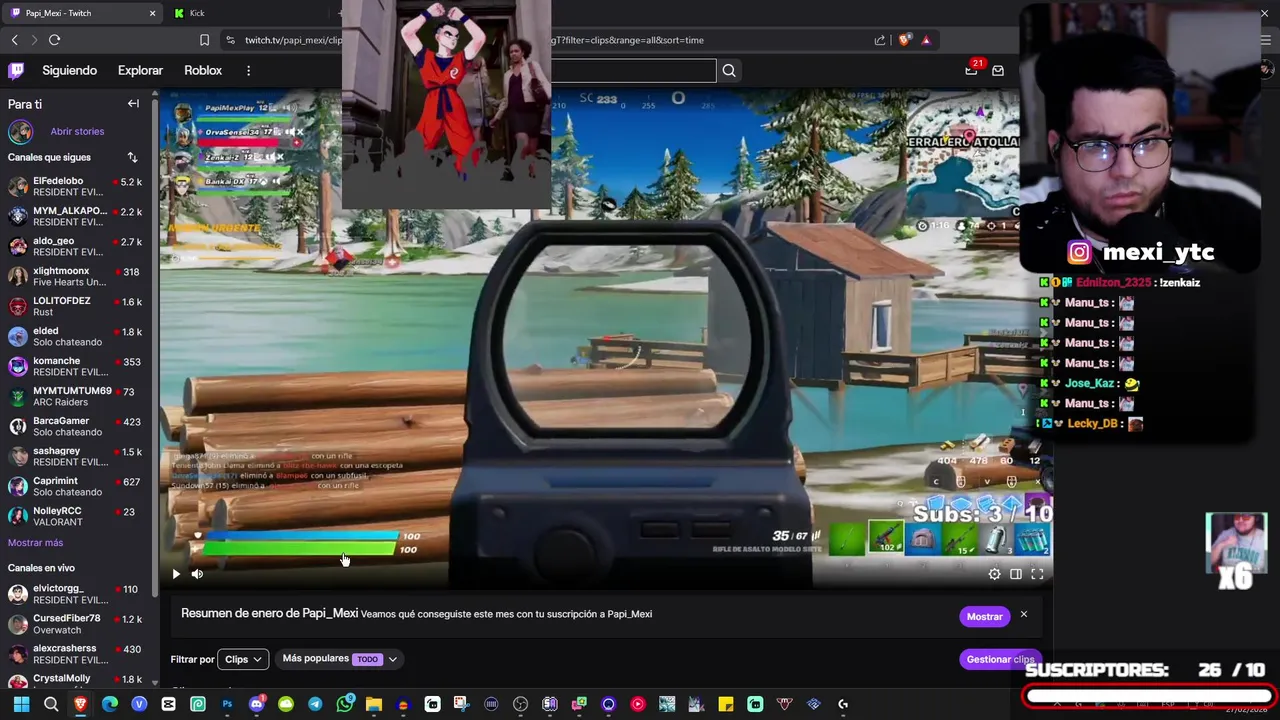Open the Twitch home logo
The height and width of the screenshot is (720, 1280).
point(16,70)
